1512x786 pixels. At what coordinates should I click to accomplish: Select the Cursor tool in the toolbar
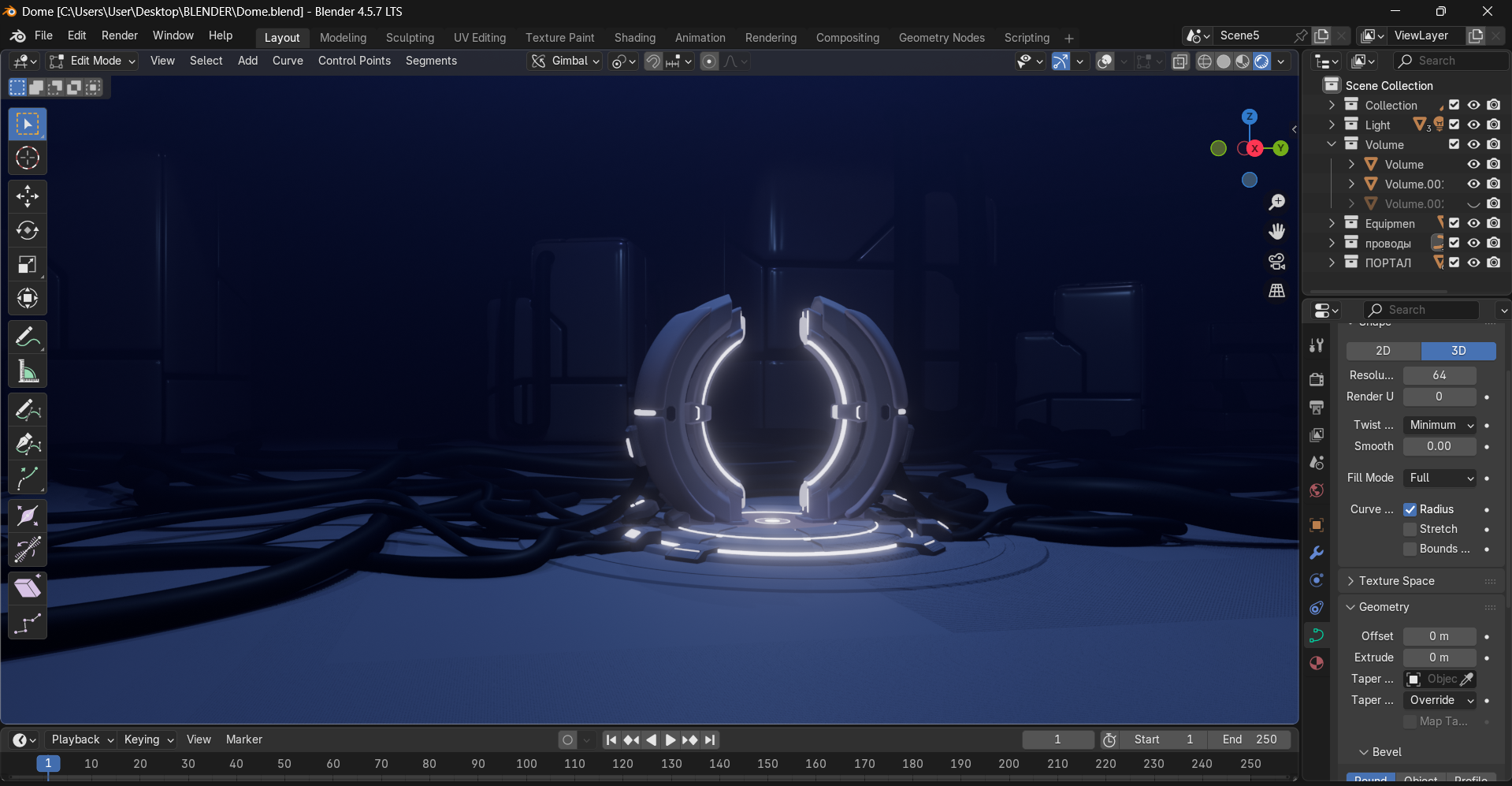[28, 158]
